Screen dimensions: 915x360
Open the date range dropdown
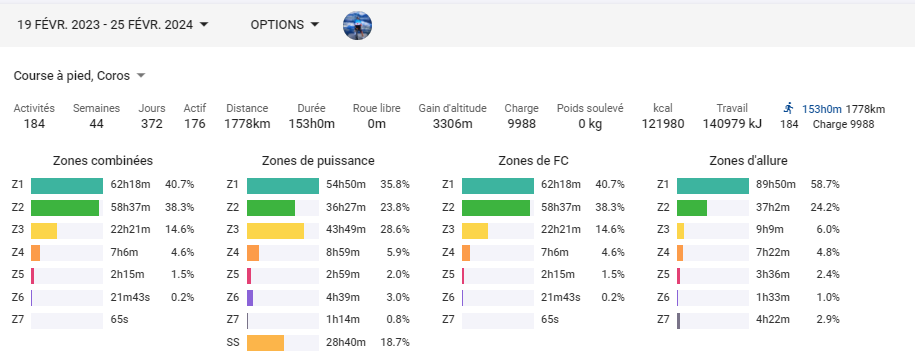coord(113,25)
